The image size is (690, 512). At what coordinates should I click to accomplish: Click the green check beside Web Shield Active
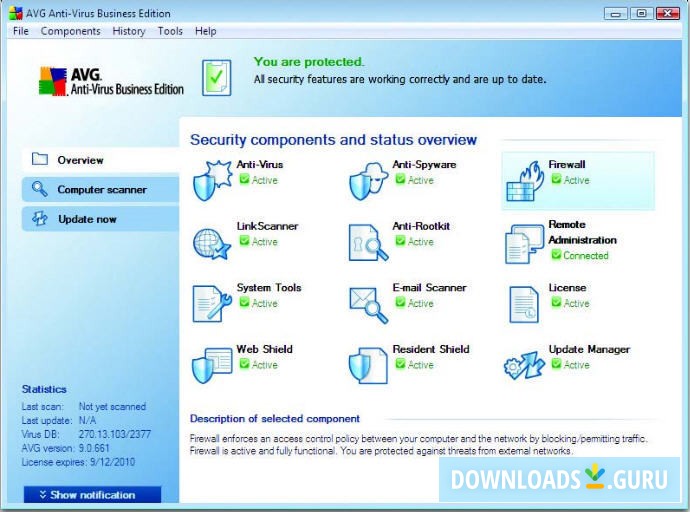244,364
